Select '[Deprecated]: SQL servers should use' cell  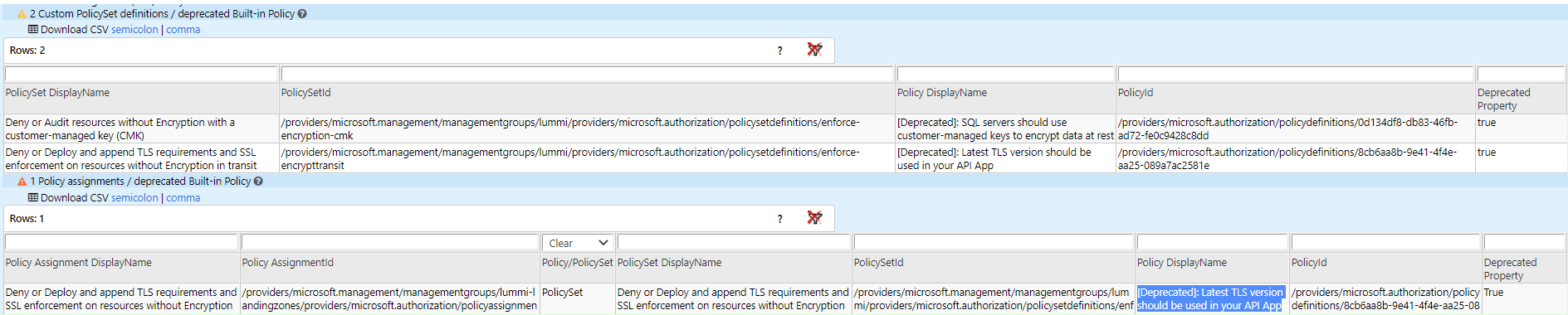[x=1005, y=128]
